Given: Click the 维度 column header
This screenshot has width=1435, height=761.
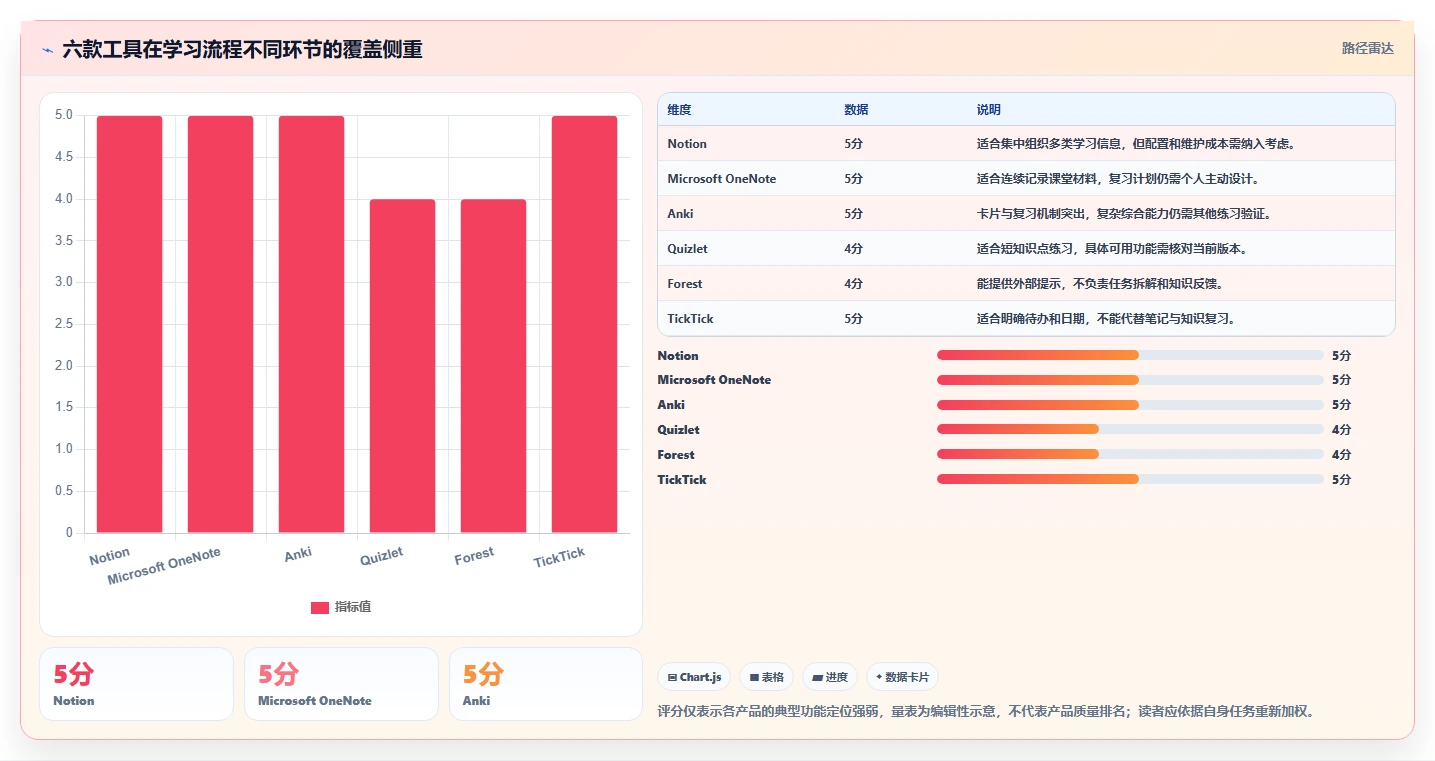Looking at the screenshot, I should click(x=679, y=110).
